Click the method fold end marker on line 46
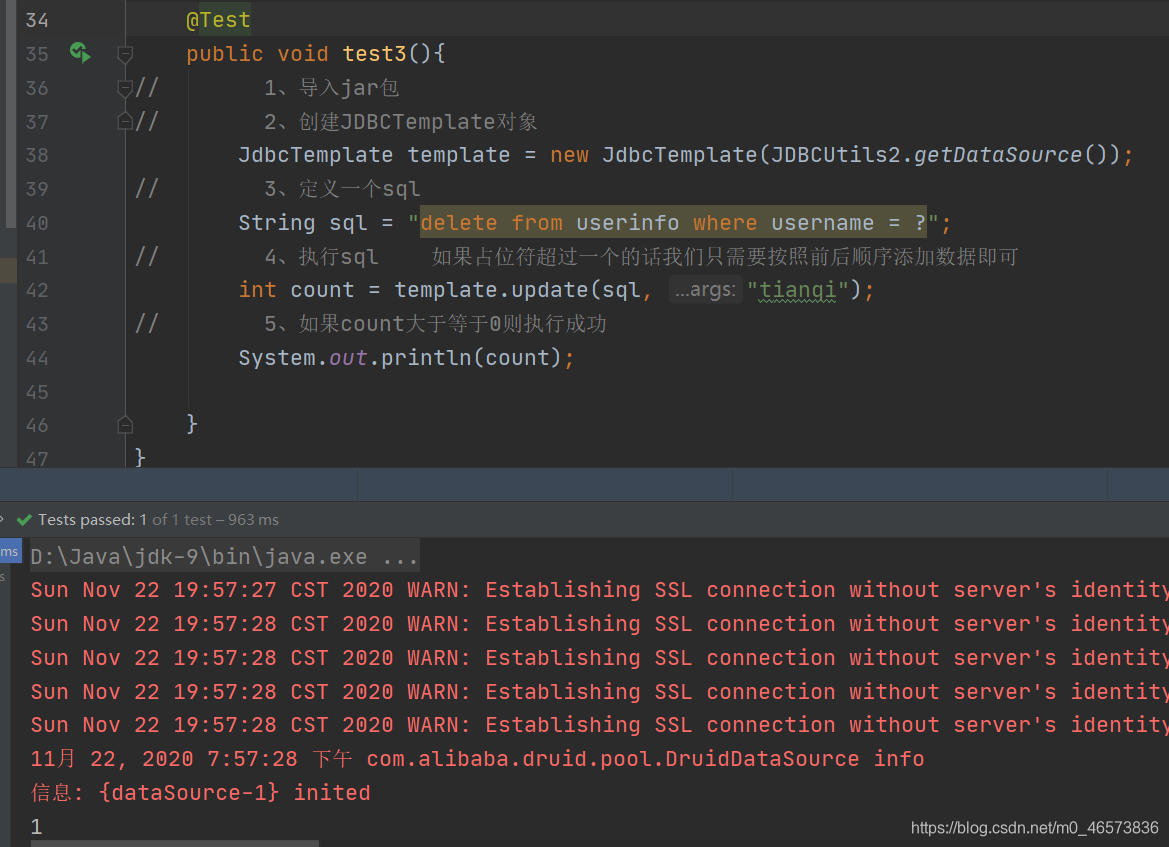 125,425
